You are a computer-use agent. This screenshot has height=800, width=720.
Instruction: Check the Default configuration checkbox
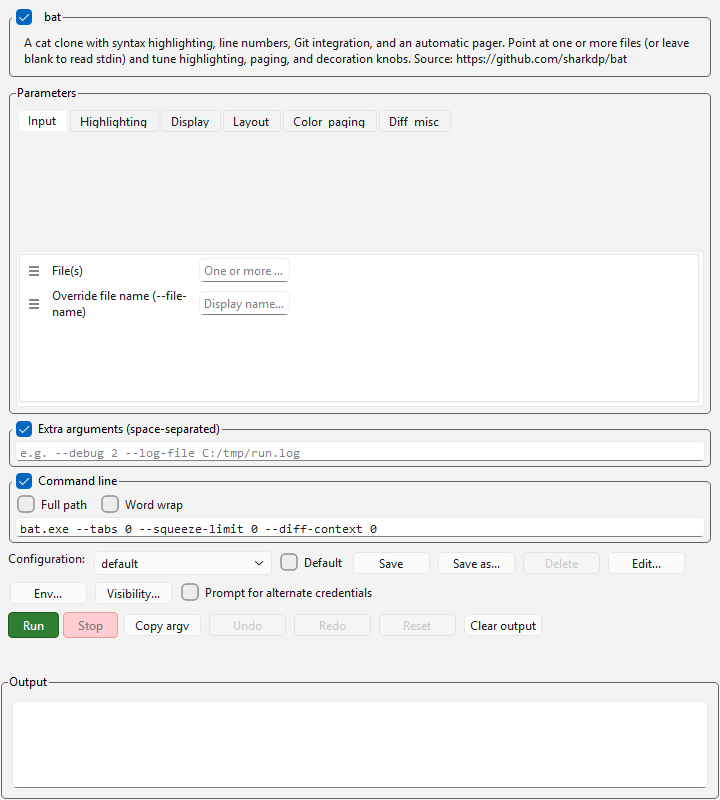(289, 563)
